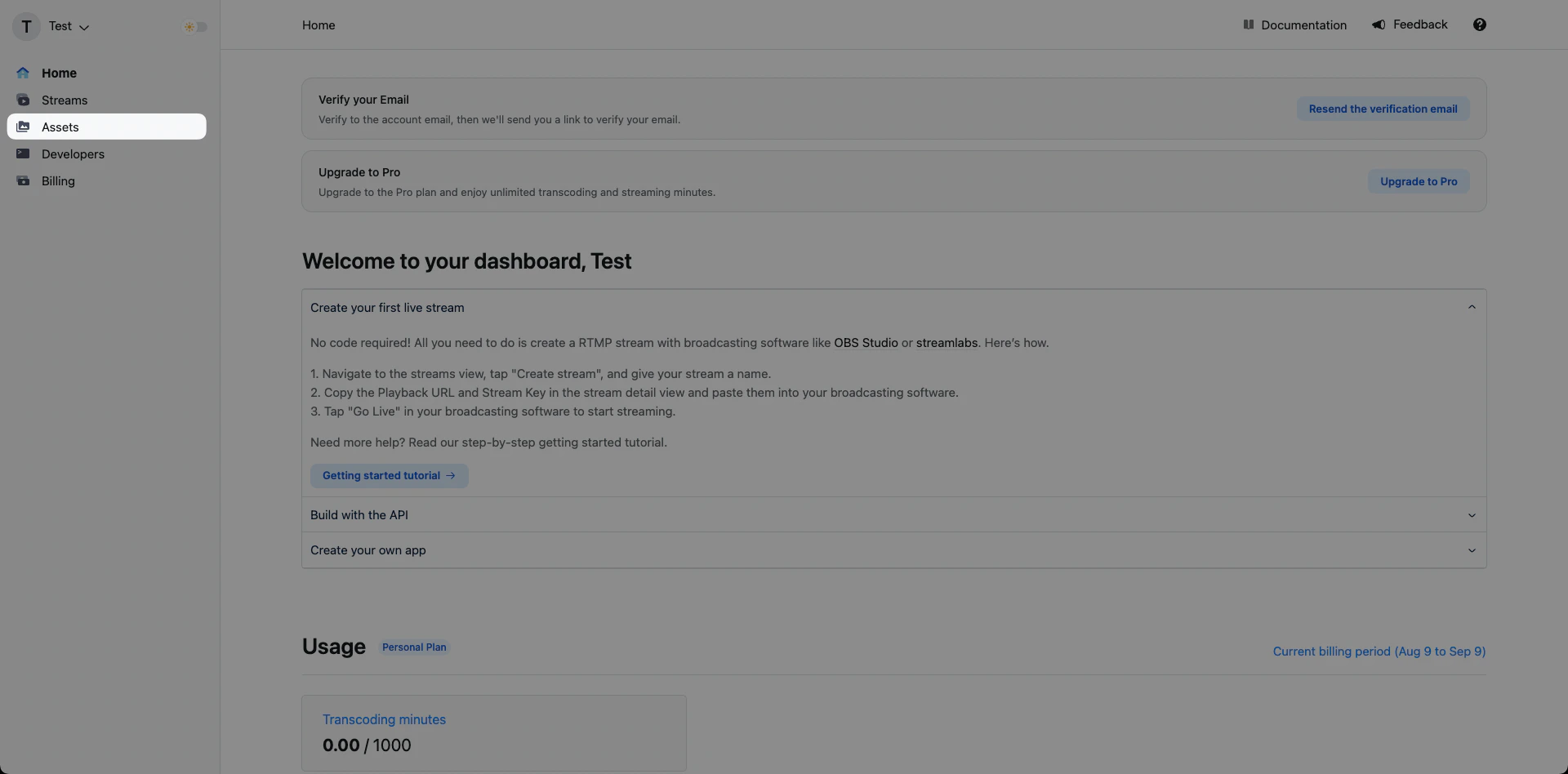Select the Feedback megaphone icon
Screen dimensions: 1568x774
1379,24
